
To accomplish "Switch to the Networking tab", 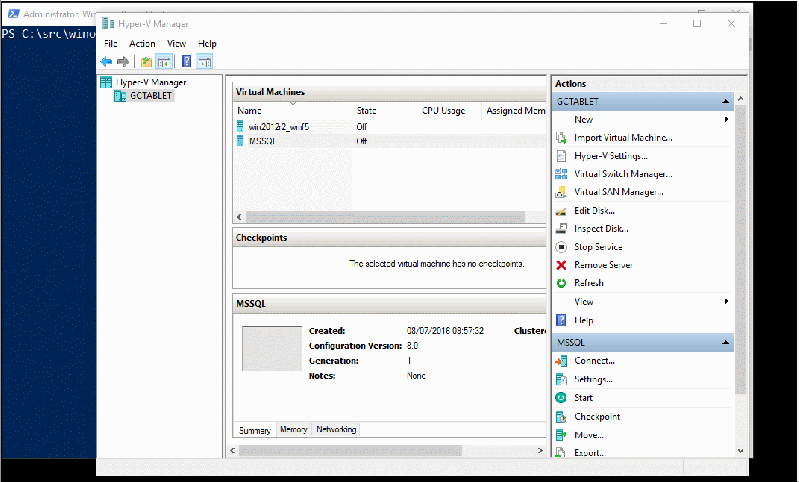I will click(336, 430).
